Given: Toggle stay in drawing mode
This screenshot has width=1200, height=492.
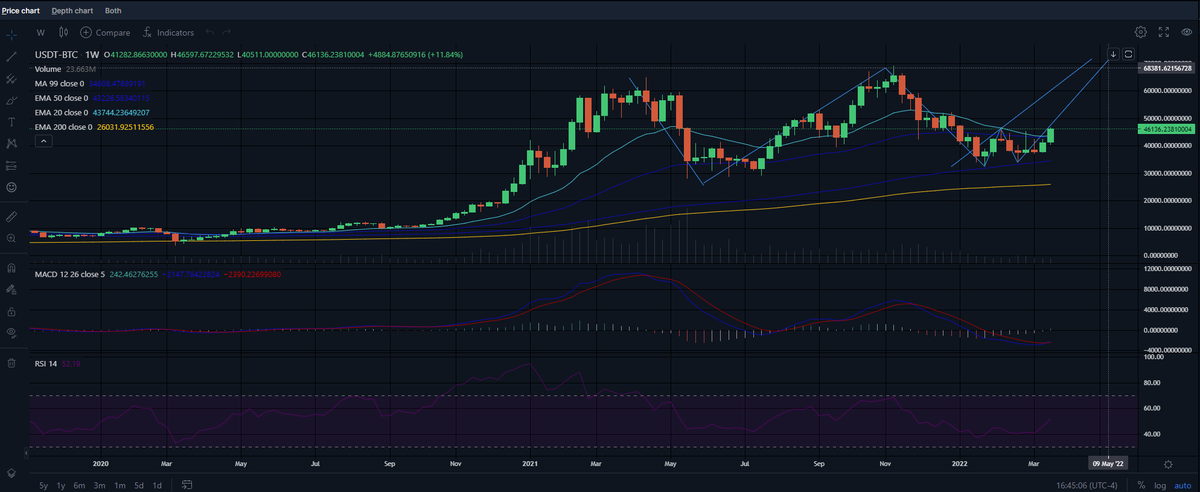Looking at the screenshot, I should pyautogui.click(x=11, y=289).
